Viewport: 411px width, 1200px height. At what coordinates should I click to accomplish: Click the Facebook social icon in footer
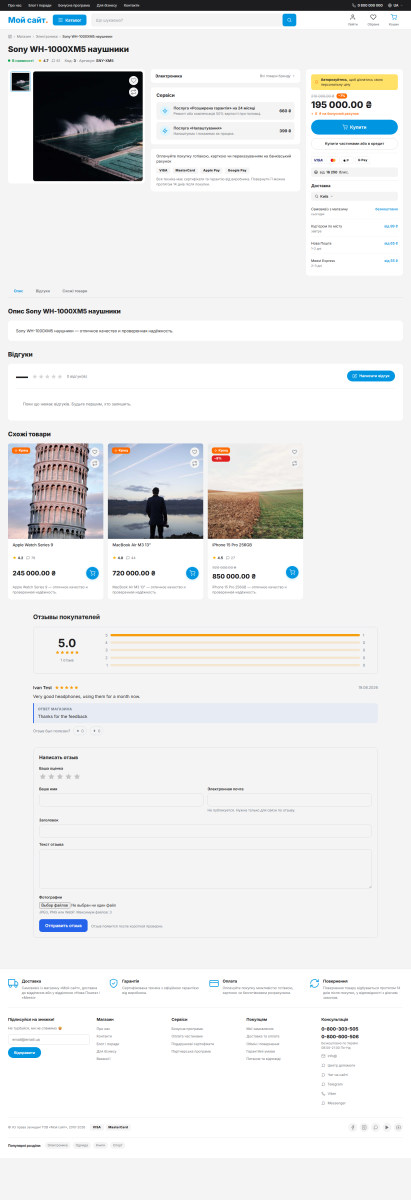(x=353, y=1127)
